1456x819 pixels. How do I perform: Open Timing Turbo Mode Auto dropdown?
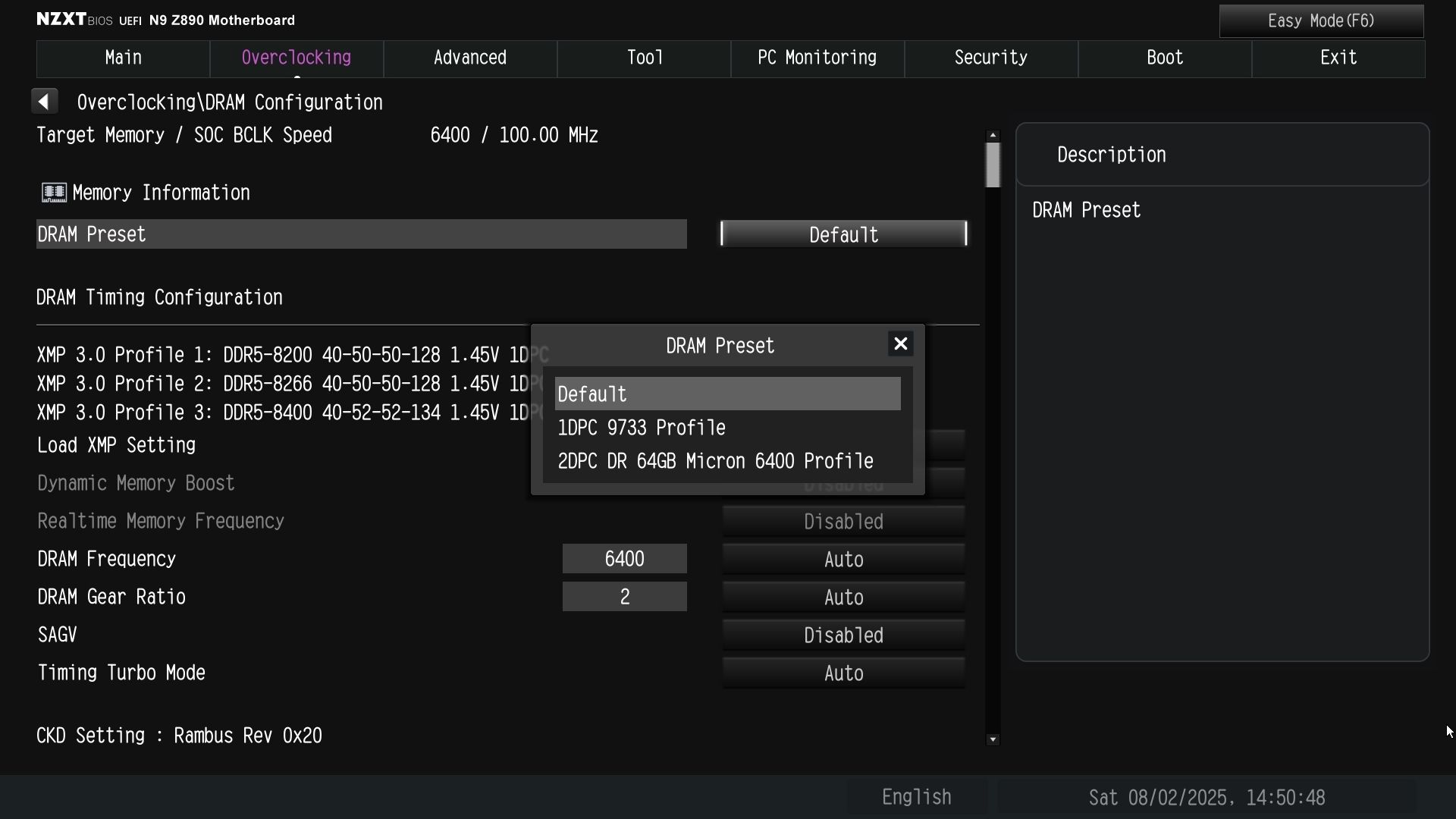tap(843, 673)
